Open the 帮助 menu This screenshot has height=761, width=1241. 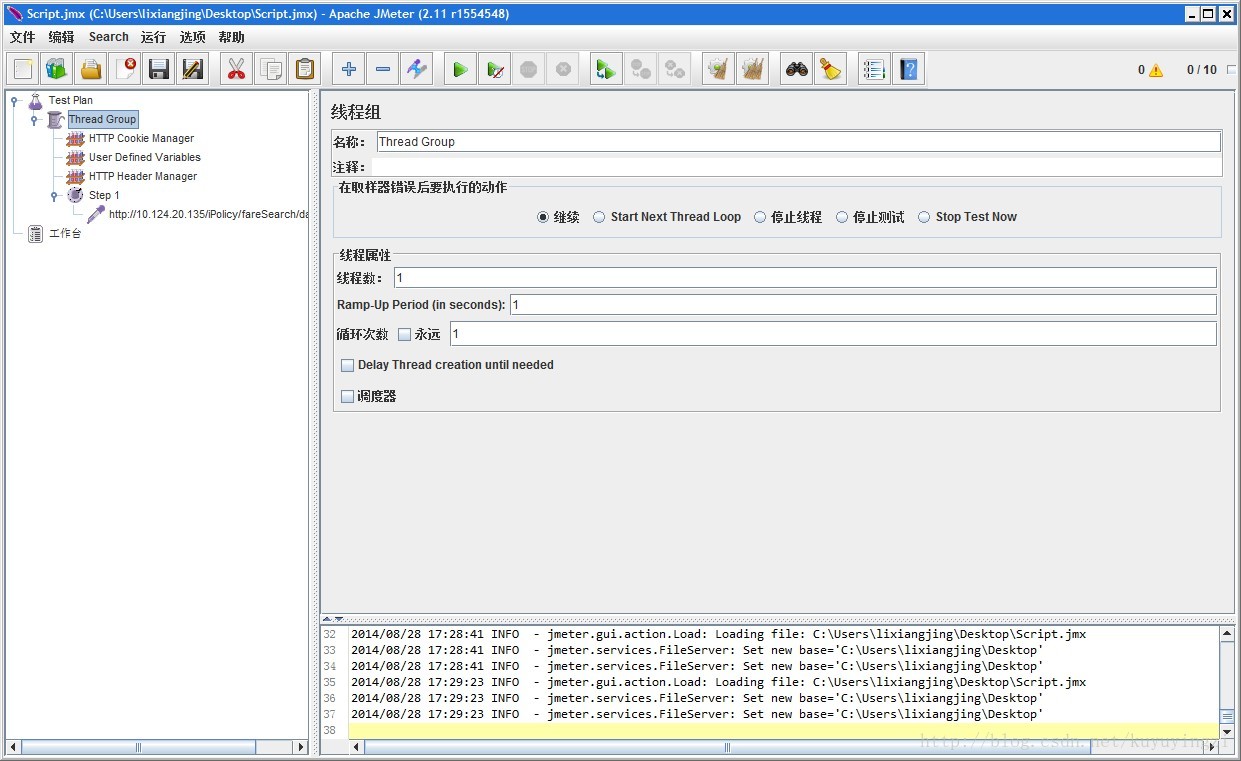[231, 37]
